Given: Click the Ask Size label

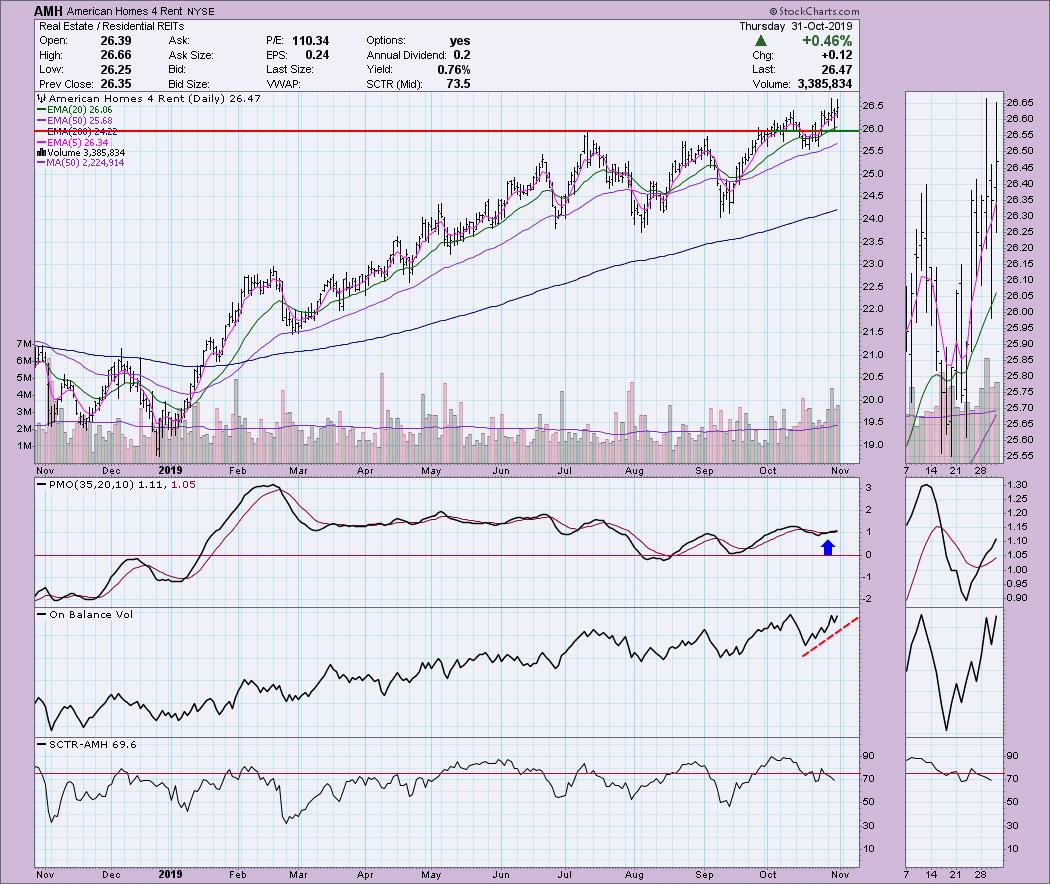Looking at the screenshot, I should [x=192, y=55].
